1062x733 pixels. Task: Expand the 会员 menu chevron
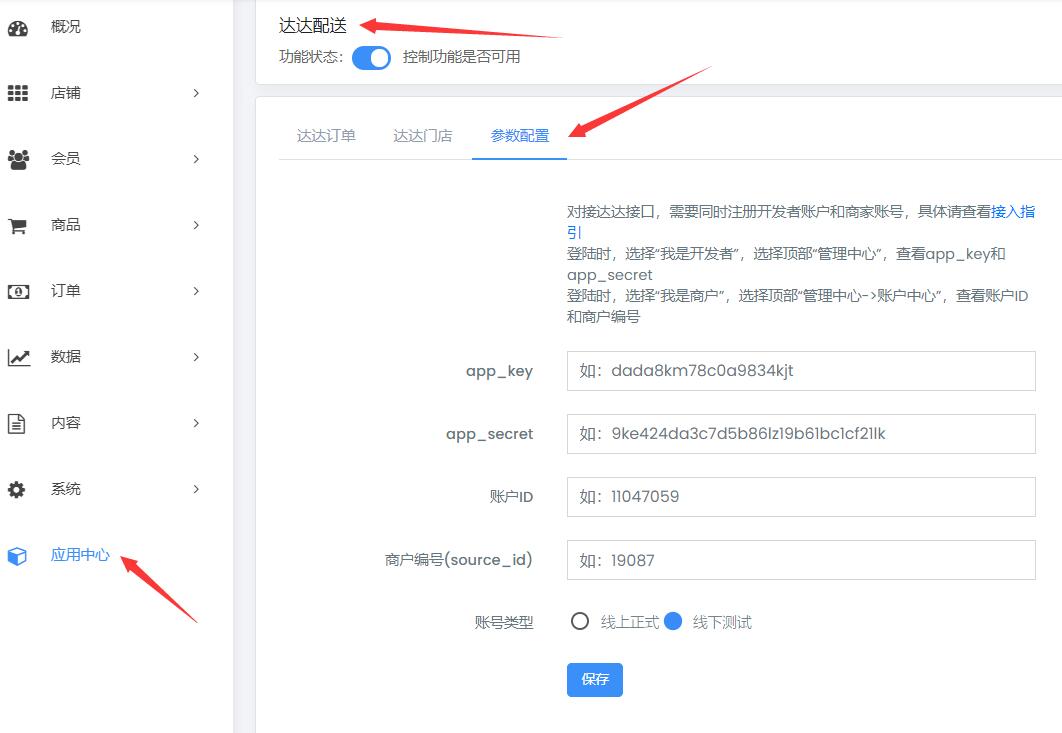point(196,159)
